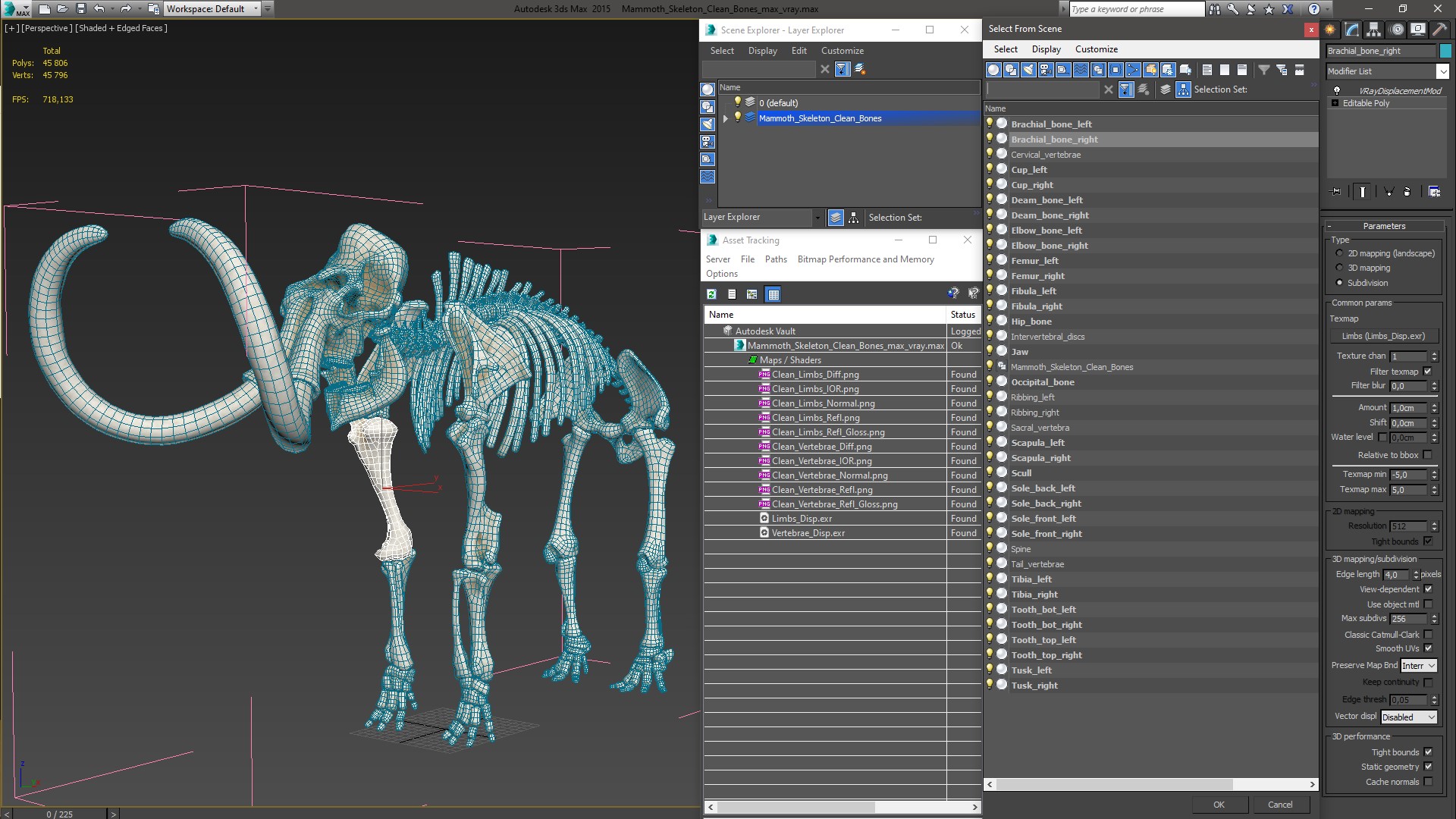Adjust the Amount spinner arrows

1434,408
